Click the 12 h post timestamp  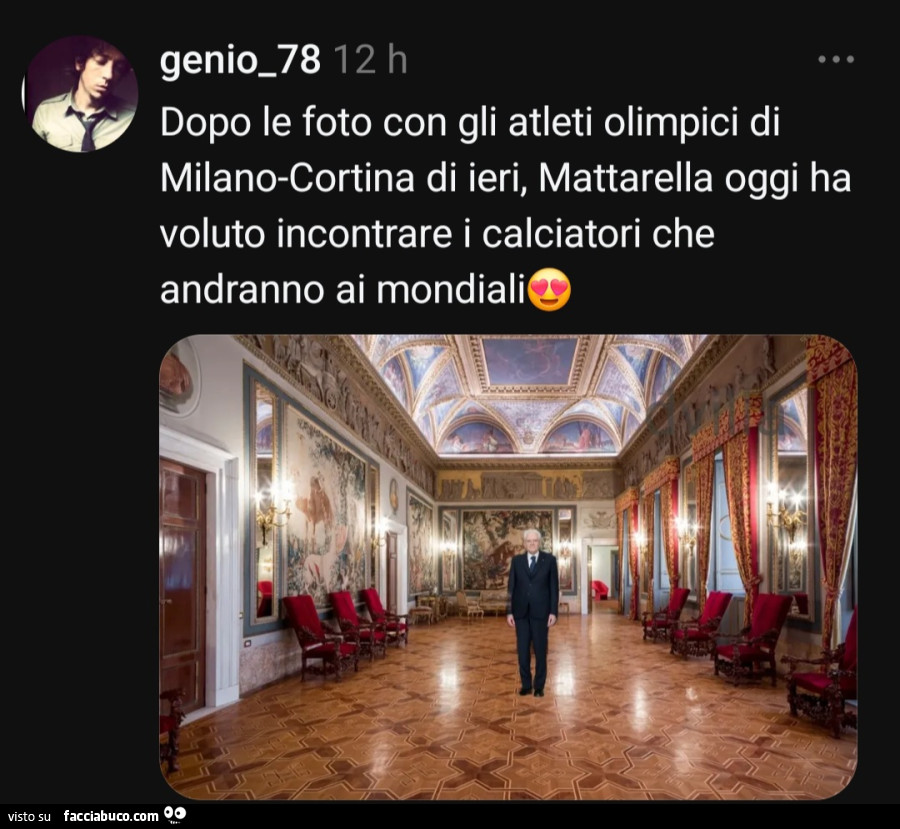pyautogui.click(x=370, y=60)
